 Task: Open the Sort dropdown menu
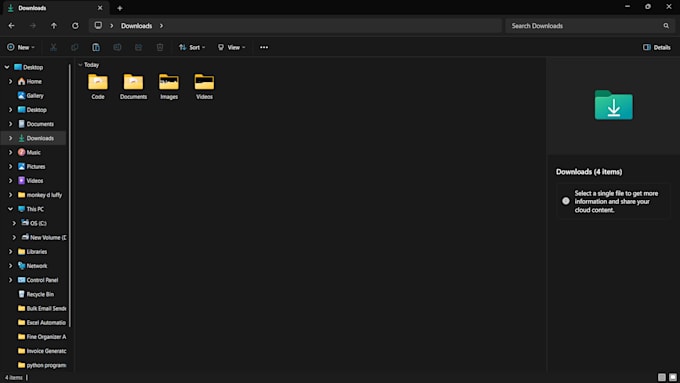tap(192, 47)
